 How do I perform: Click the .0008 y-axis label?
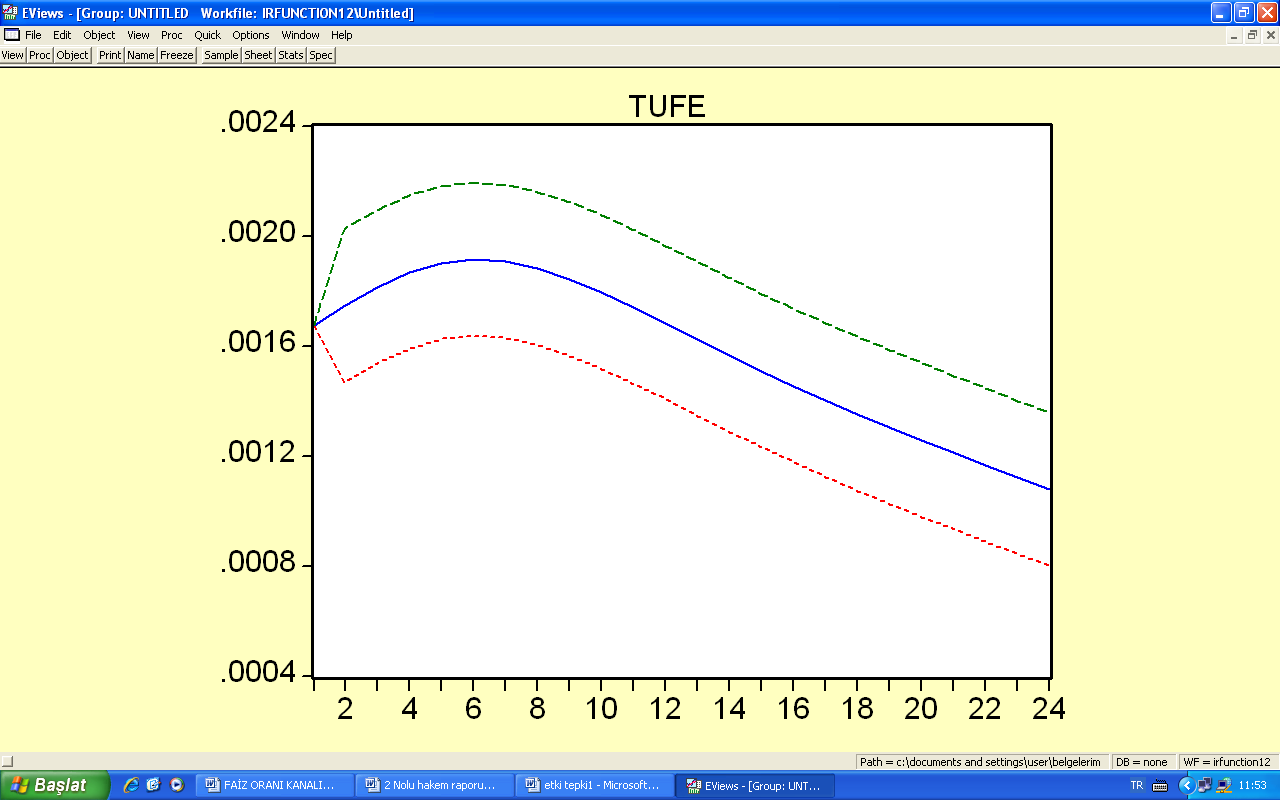click(259, 564)
